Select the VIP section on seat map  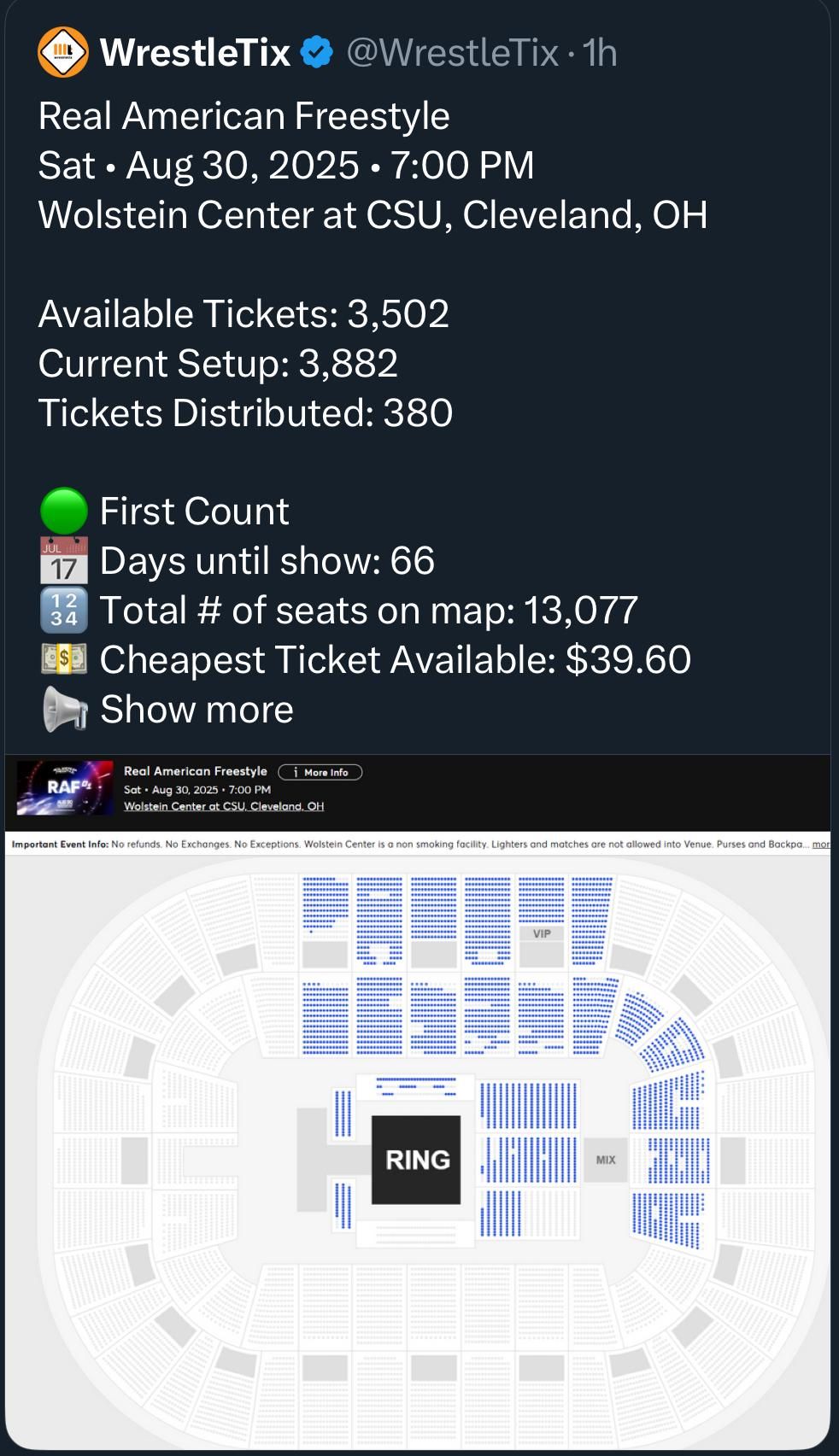[x=542, y=933]
